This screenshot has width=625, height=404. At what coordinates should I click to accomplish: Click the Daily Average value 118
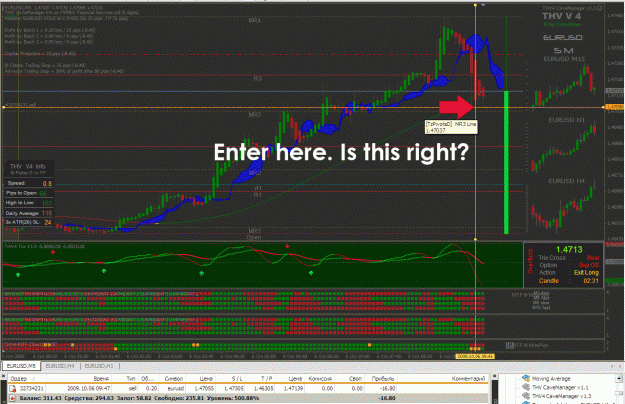(47, 213)
